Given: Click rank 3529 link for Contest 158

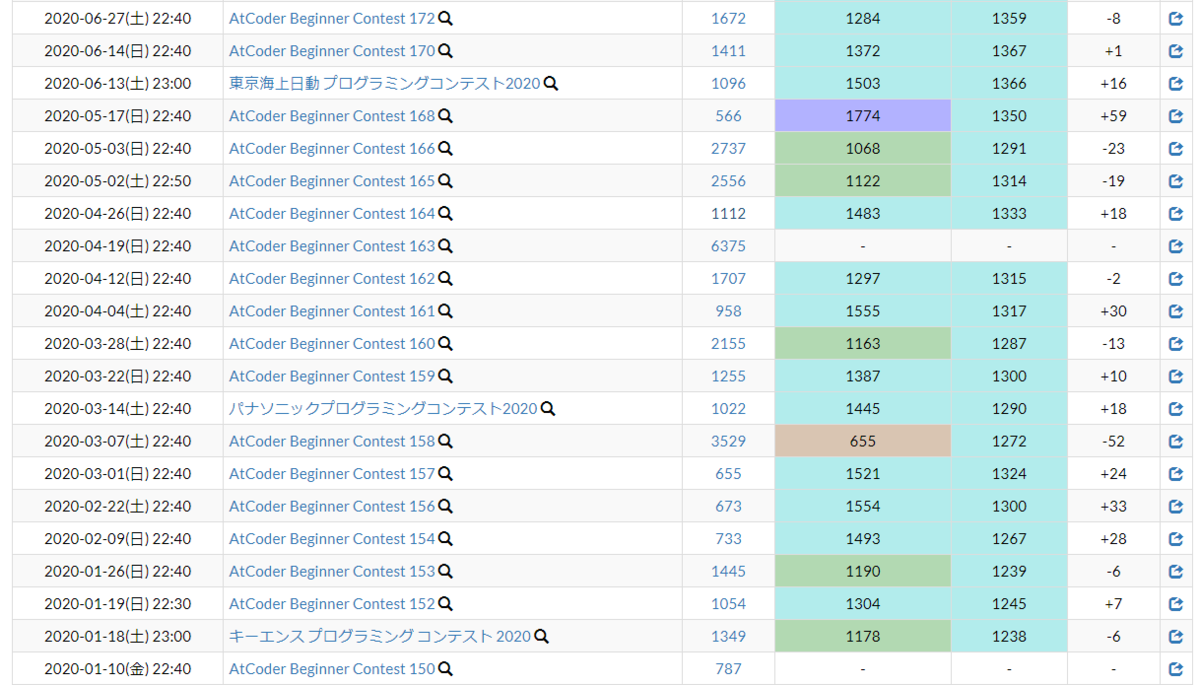Looking at the screenshot, I should coord(729,441).
